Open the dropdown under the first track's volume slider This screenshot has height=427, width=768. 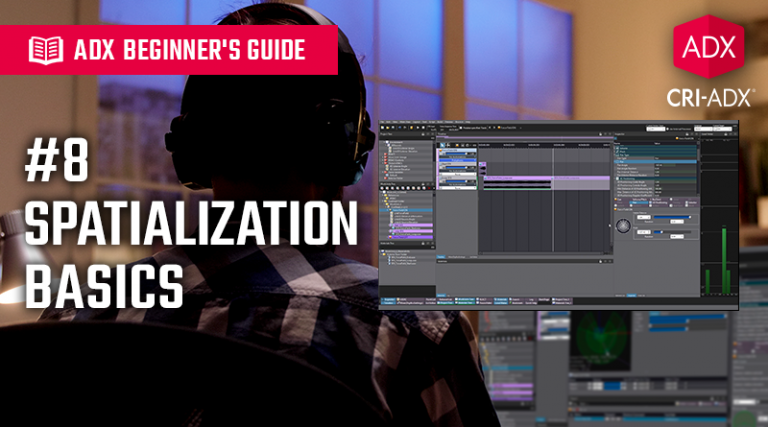click(x=456, y=162)
